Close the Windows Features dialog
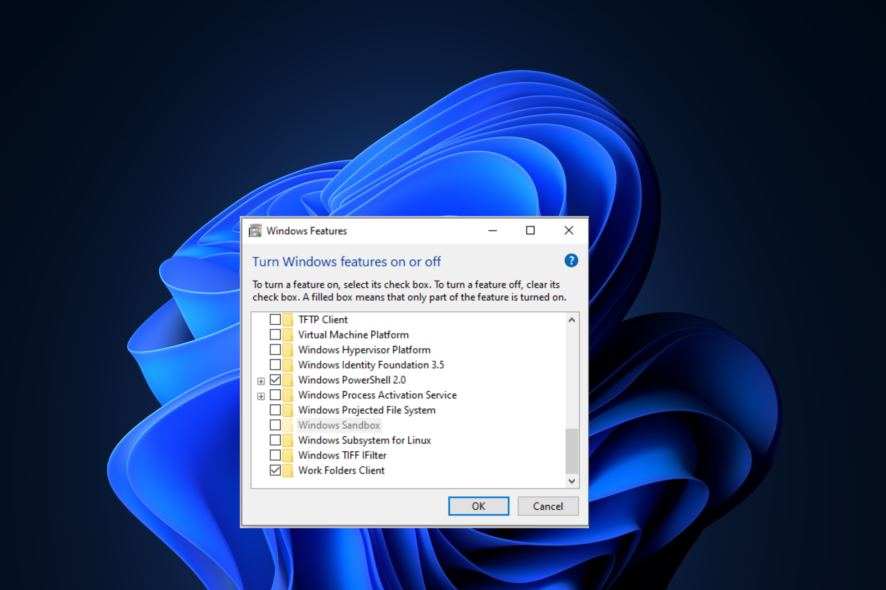 point(568,231)
